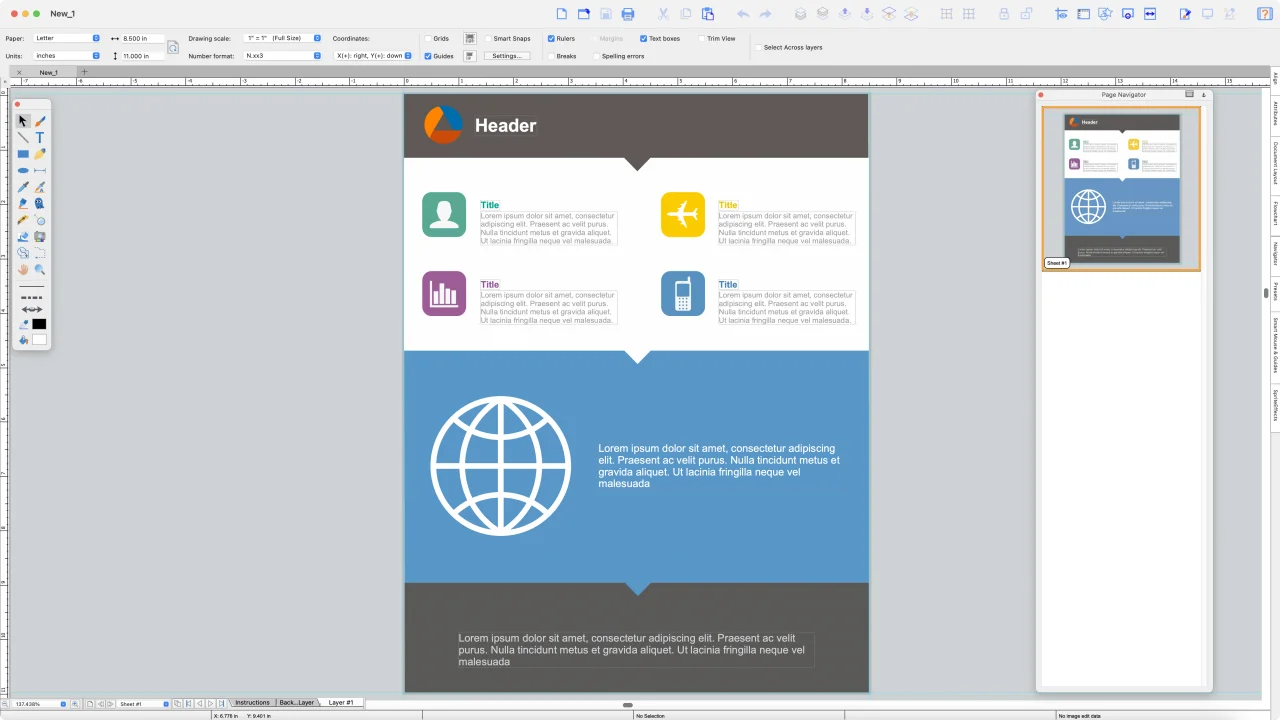1280x720 pixels.
Task: Click the black stroke color swatch
Action: (x=39, y=324)
